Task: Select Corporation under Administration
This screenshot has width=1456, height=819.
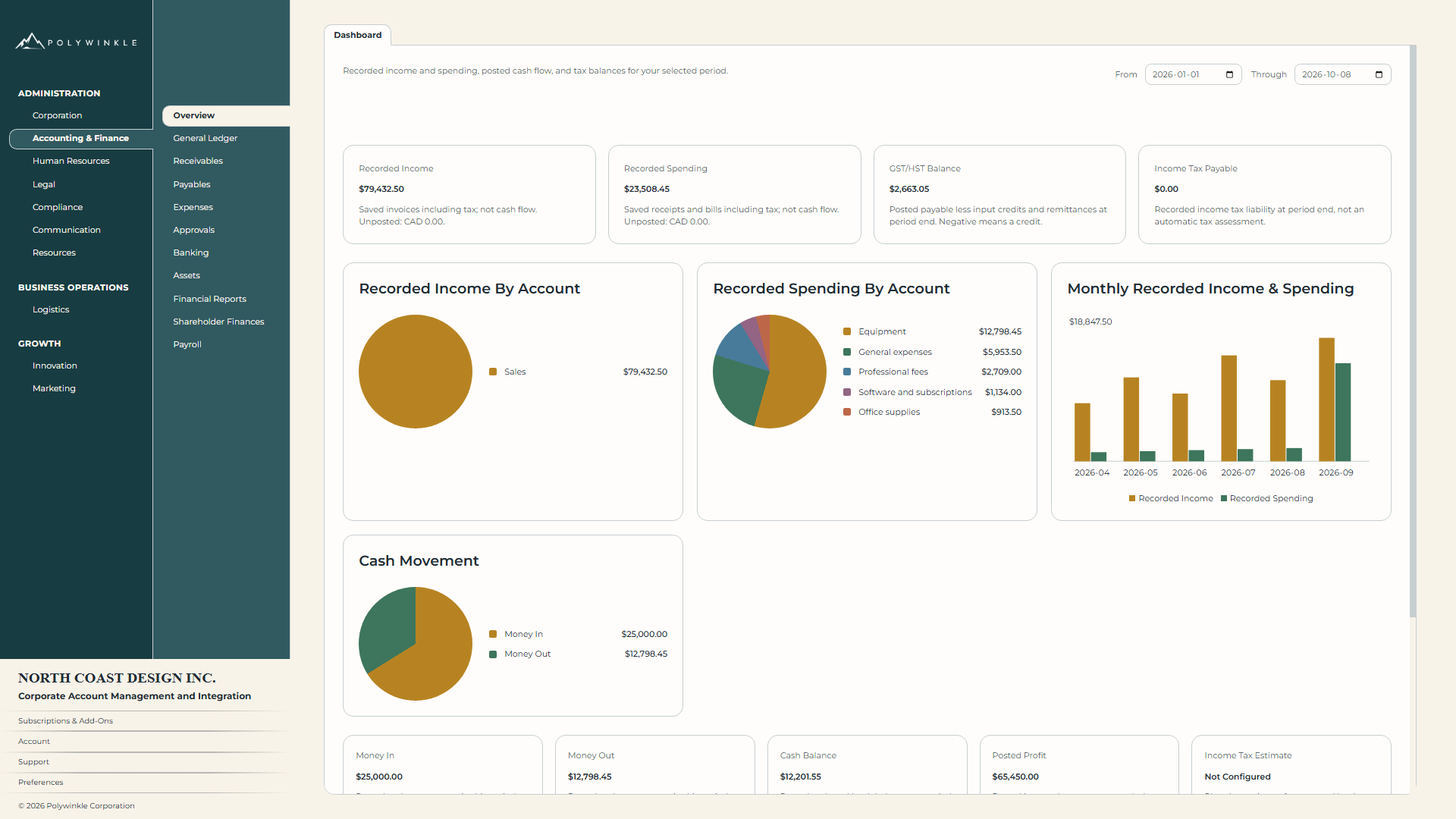Action: [x=58, y=115]
